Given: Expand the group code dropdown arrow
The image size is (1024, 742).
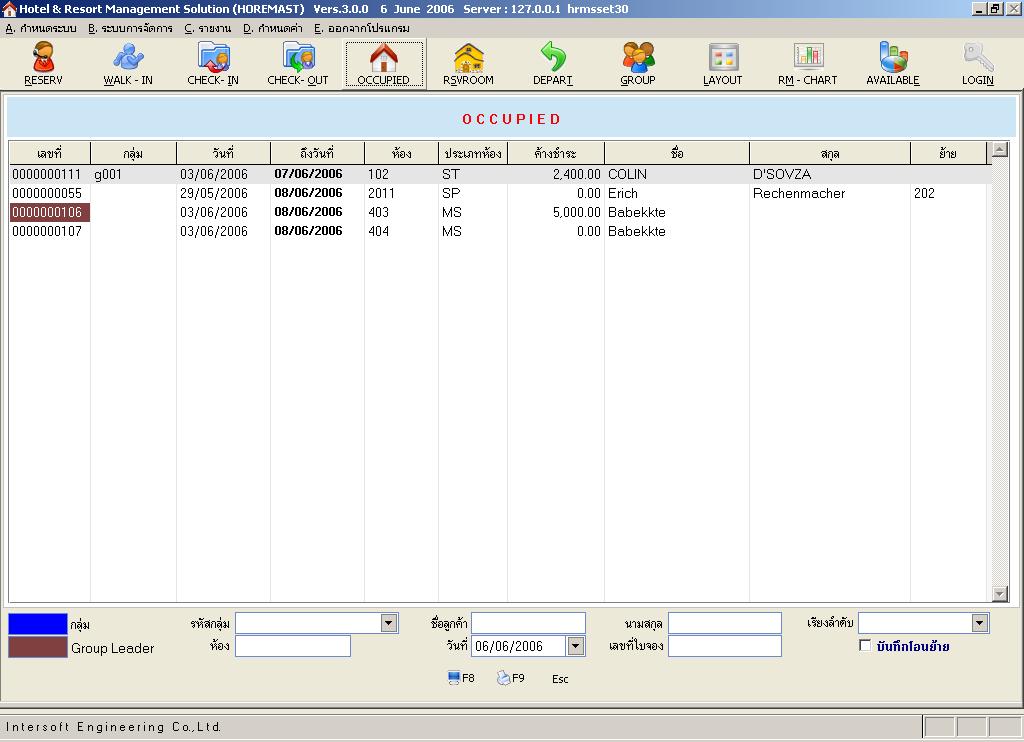Looking at the screenshot, I should pyautogui.click(x=389, y=623).
